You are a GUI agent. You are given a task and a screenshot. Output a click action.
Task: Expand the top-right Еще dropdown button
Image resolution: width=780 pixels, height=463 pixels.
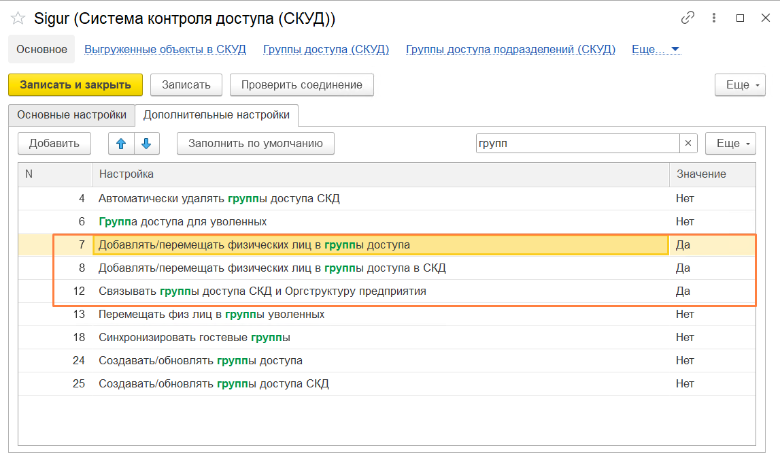point(740,85)
